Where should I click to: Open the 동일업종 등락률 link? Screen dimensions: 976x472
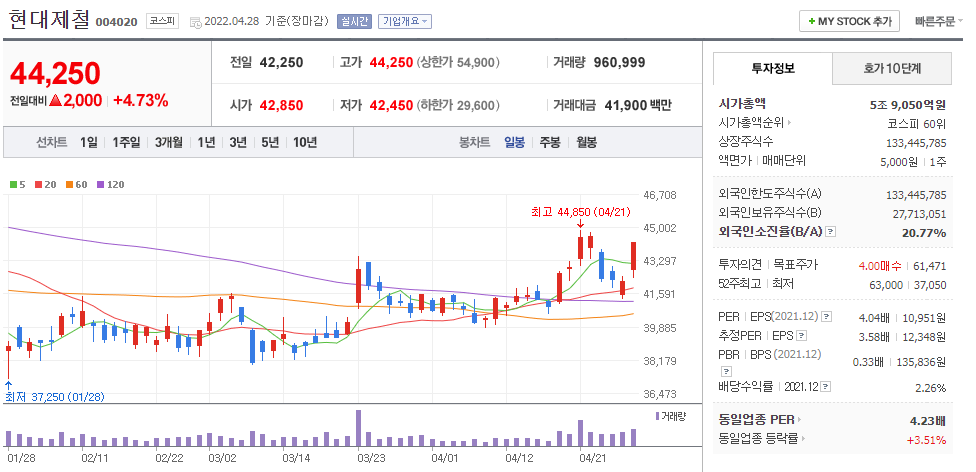pyautogui.click(x=758, y=439)
